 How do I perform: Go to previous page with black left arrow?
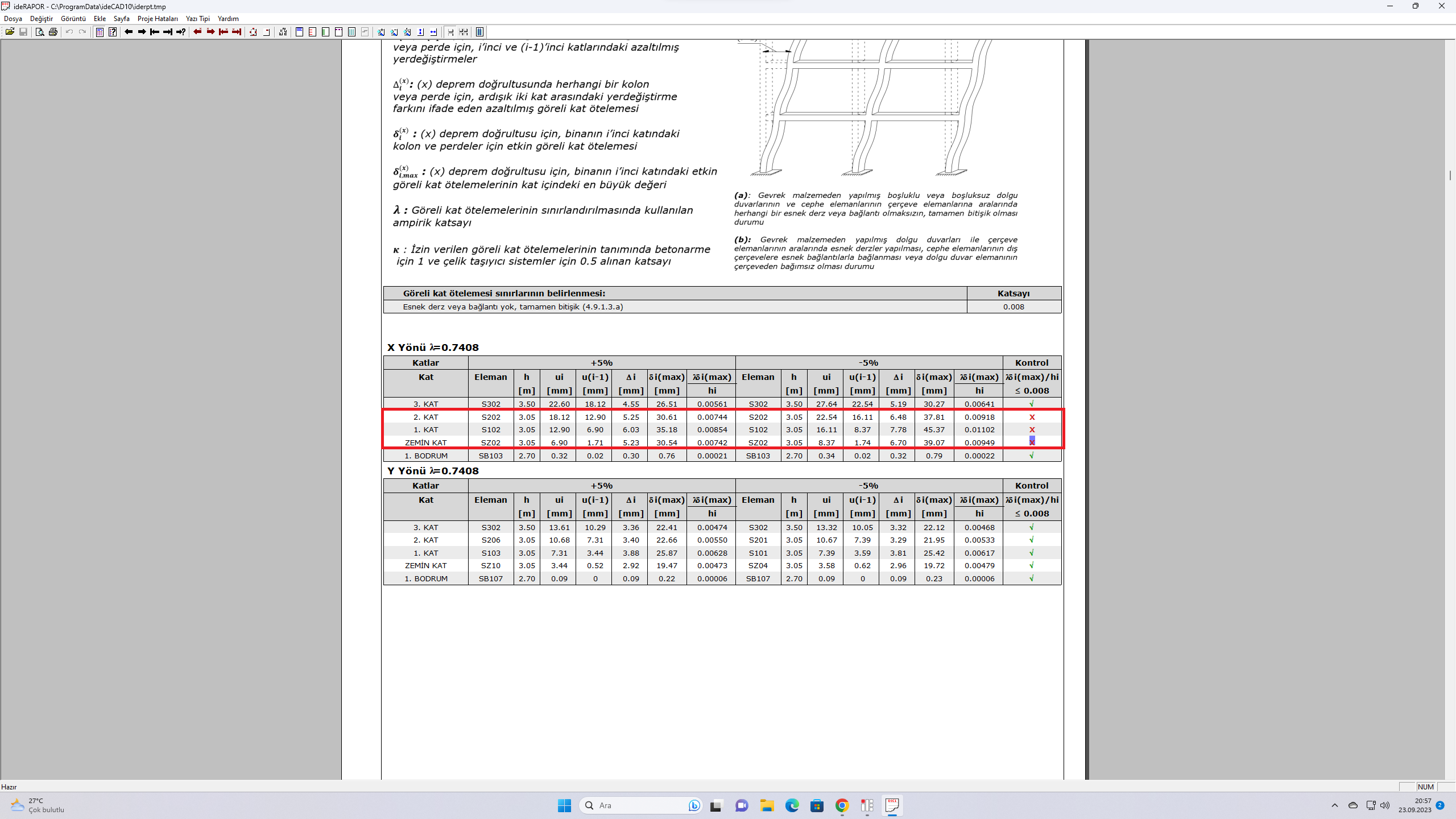[x=129, y=32]
